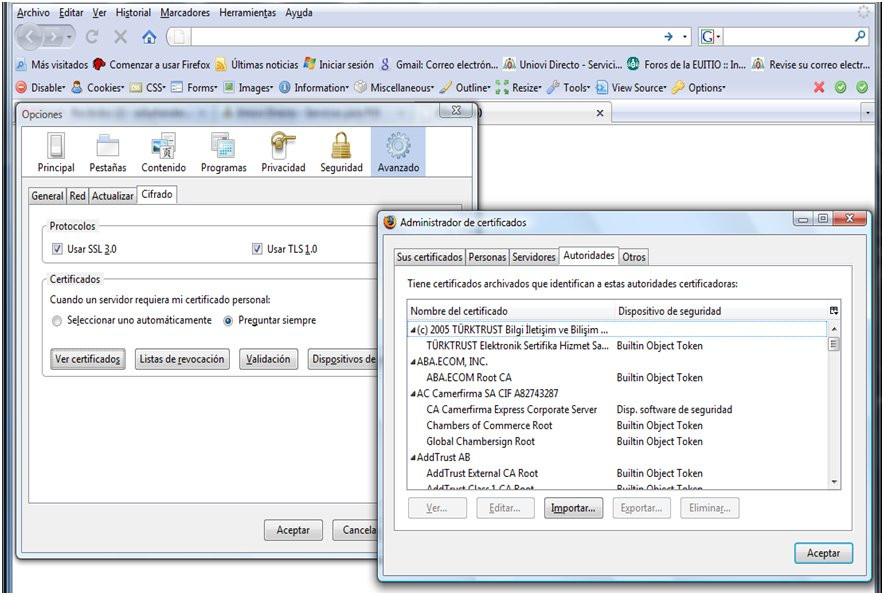This screenshot has height=595, width=884.
Task: Open the home page icon
Action: click(149, 37)
